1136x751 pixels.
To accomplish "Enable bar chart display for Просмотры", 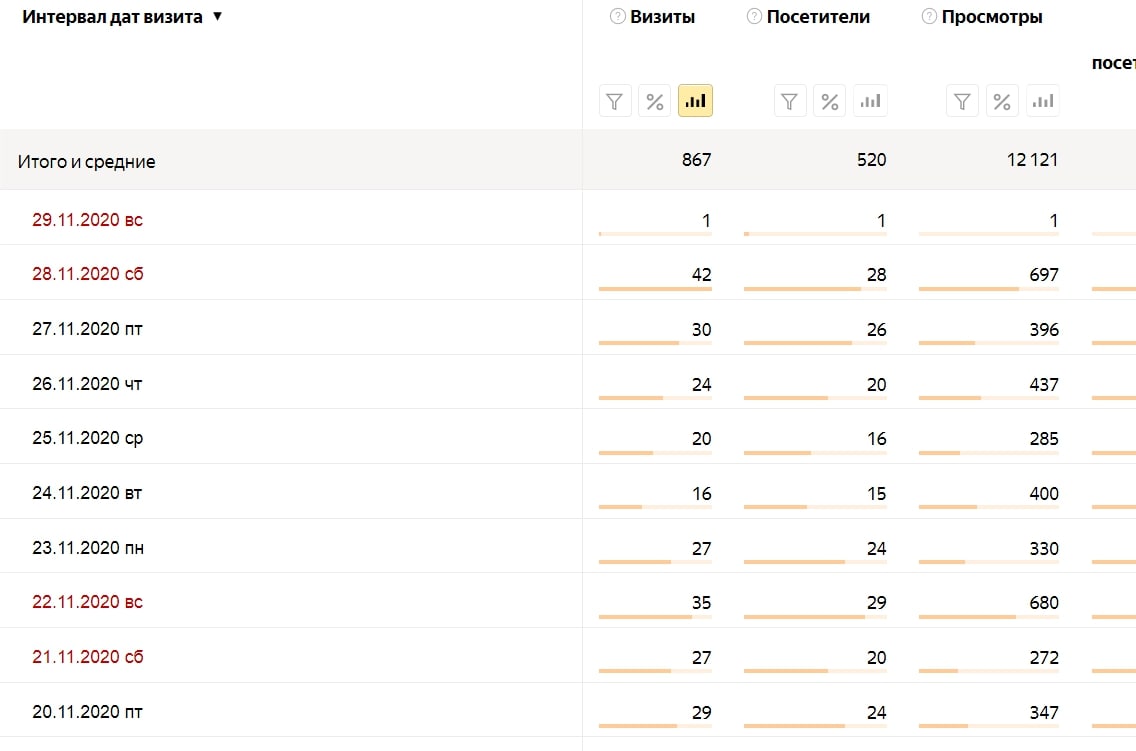I will [x=1043, y=101].
